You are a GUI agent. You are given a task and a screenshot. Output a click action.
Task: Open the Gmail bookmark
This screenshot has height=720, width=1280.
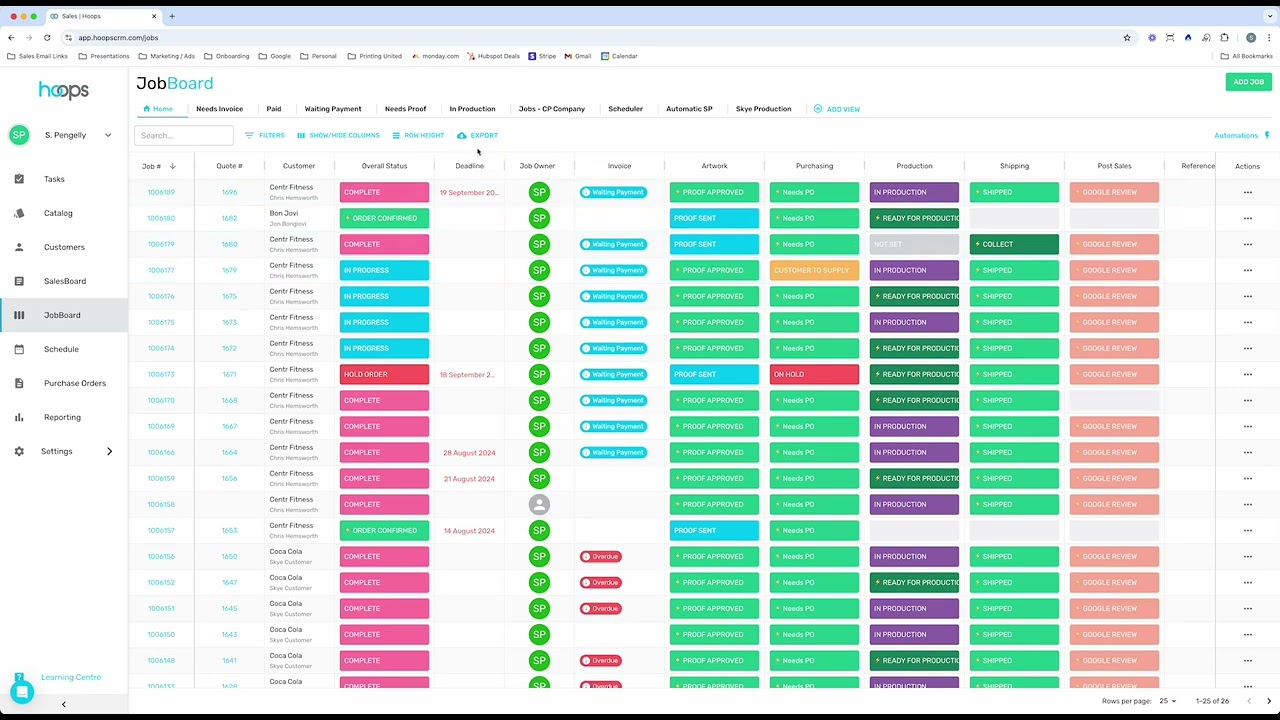click(x=578, y=56)
